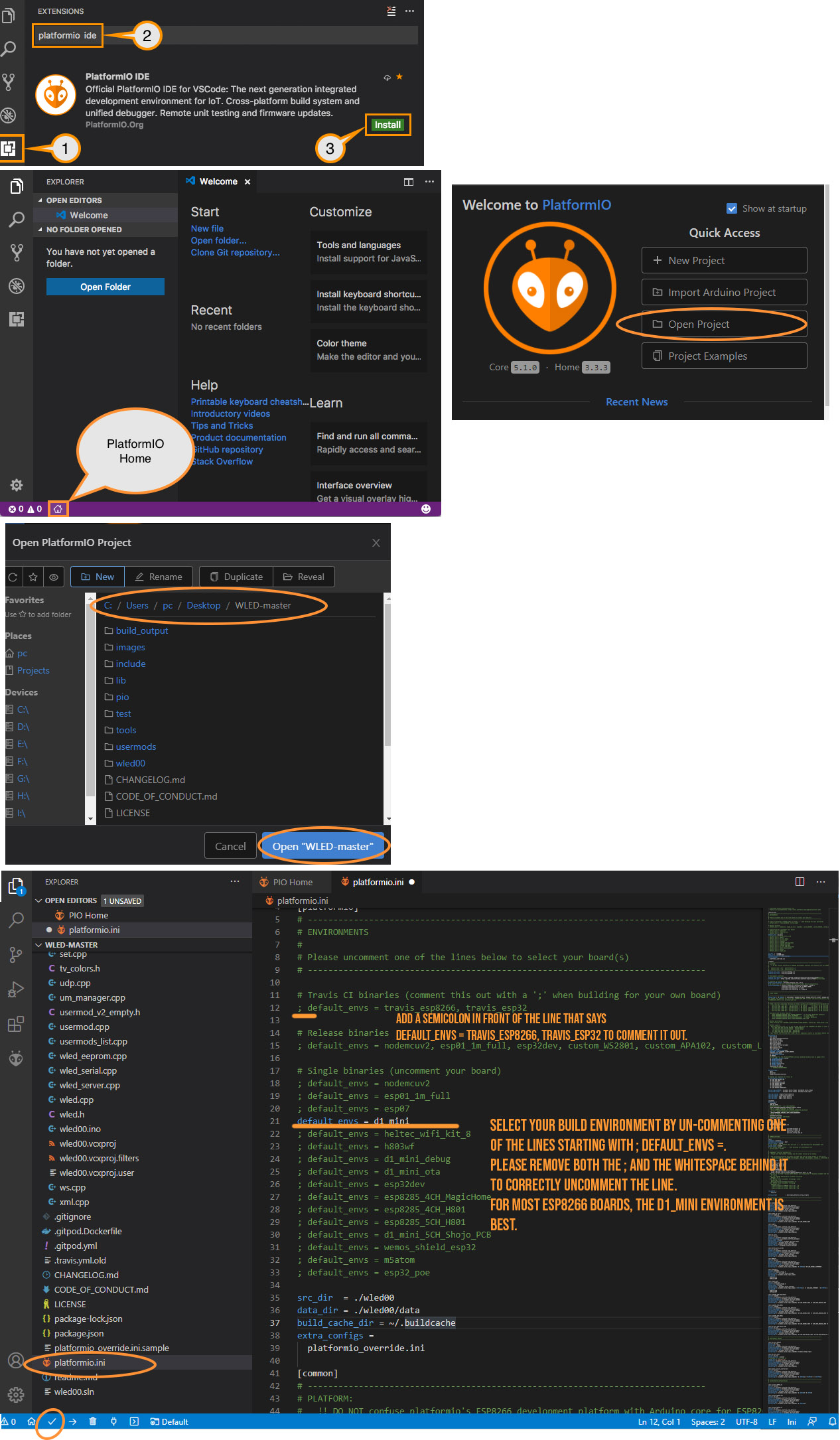Open Run and Debug in bottom activity bar
Screen dimensions: 840x1440
tap(16, 989)
